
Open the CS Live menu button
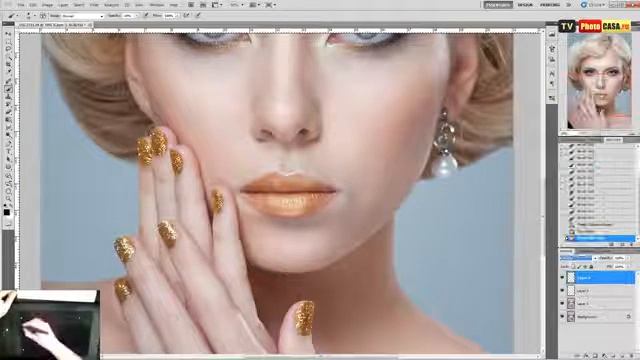(593, 5)
